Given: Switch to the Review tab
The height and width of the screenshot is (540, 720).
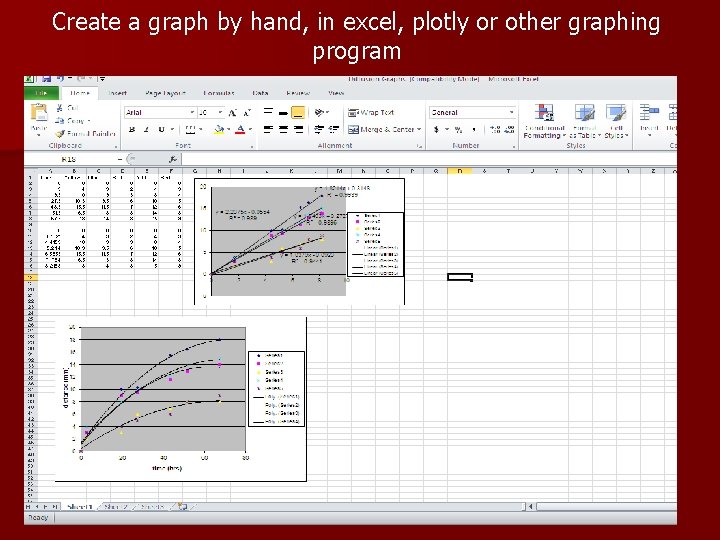Looking at the screenshot, I should [x=298, y=93].
